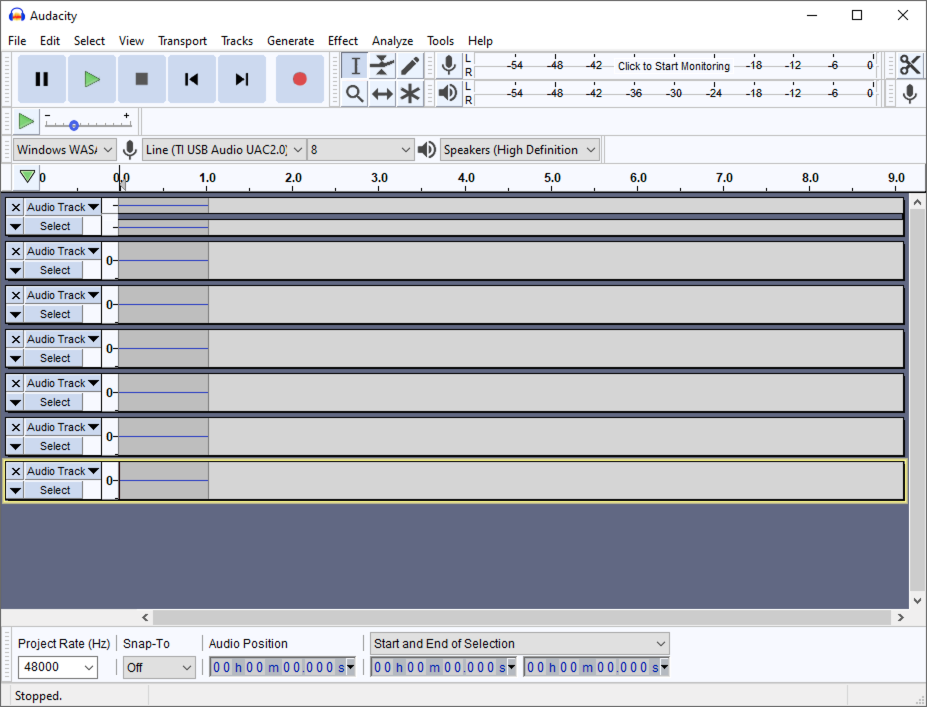The image size is (927, 707).
Task: Click the recording meter microphone icon
Action: pyautogui.click(x=449, y=65)
